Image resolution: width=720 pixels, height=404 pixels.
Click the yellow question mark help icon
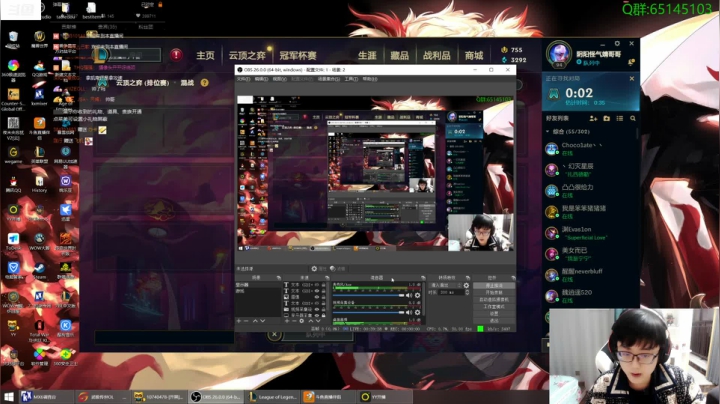pyautogui.click(x=204, y=83)
